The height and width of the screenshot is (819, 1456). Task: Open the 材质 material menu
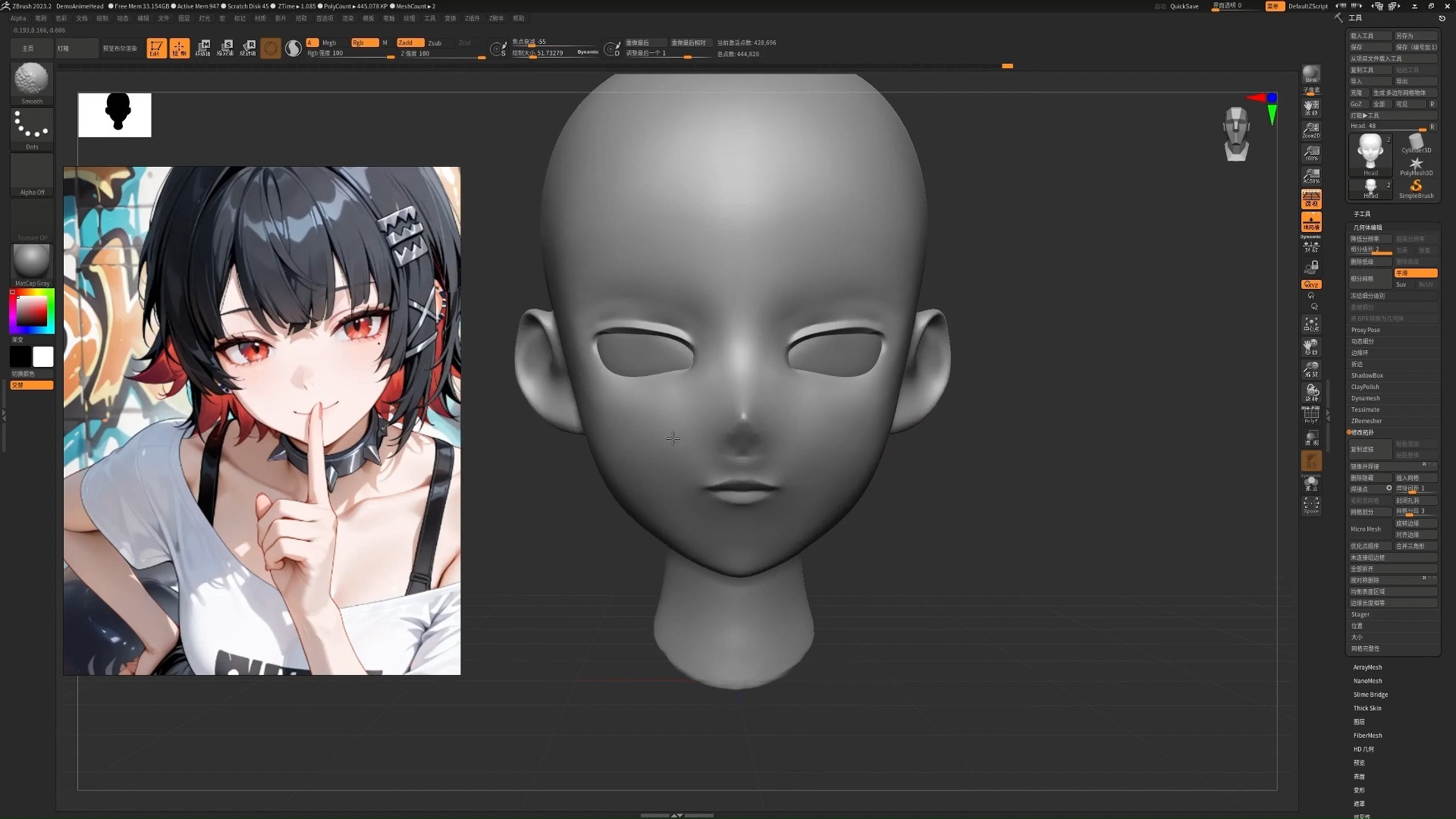point(260,18)
